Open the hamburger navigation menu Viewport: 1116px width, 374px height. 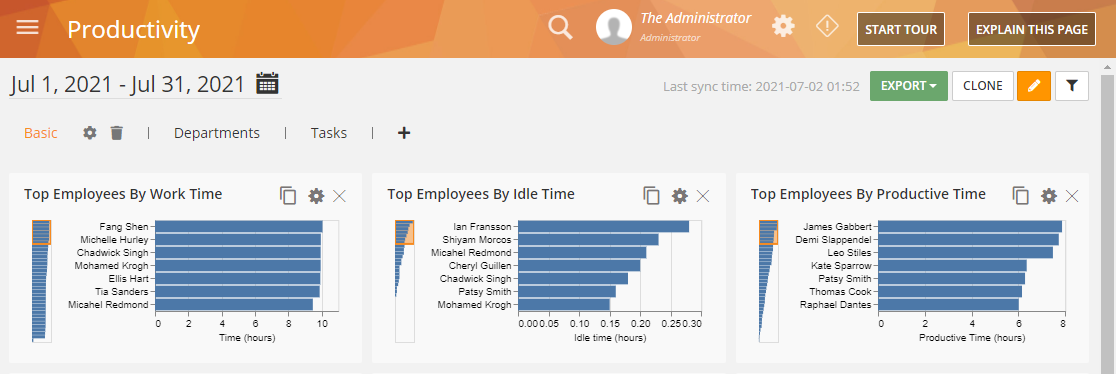[x=27, y=28]
